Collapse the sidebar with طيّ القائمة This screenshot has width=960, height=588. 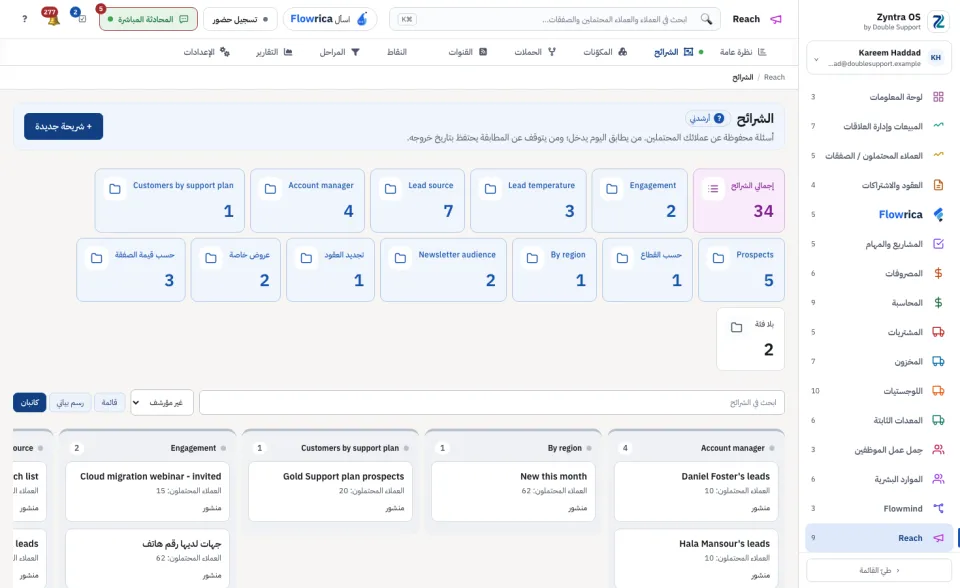[879, 570]
